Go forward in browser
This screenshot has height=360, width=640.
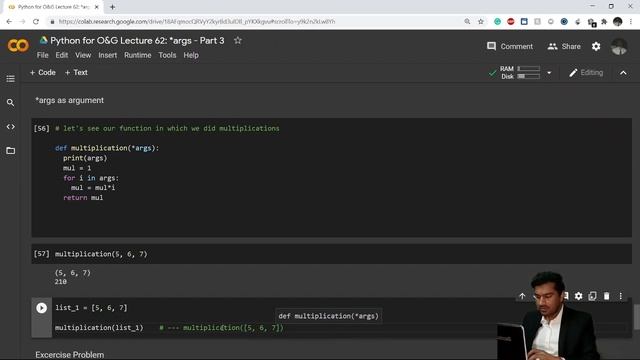click(22, 22)
